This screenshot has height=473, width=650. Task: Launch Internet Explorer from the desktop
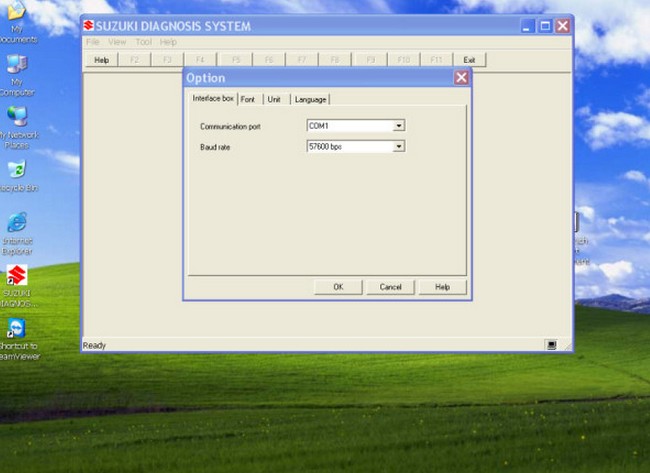click(x=17, y=233)
